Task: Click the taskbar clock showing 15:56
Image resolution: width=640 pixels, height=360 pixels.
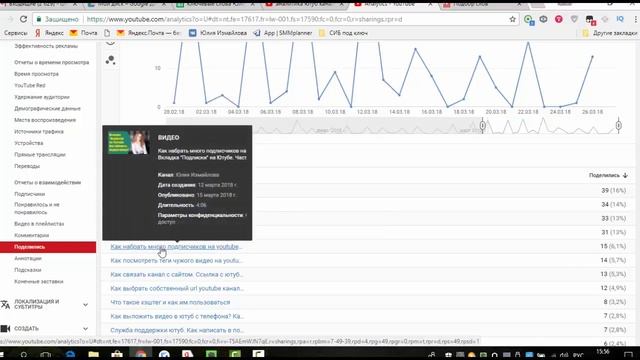Action: 603,351
